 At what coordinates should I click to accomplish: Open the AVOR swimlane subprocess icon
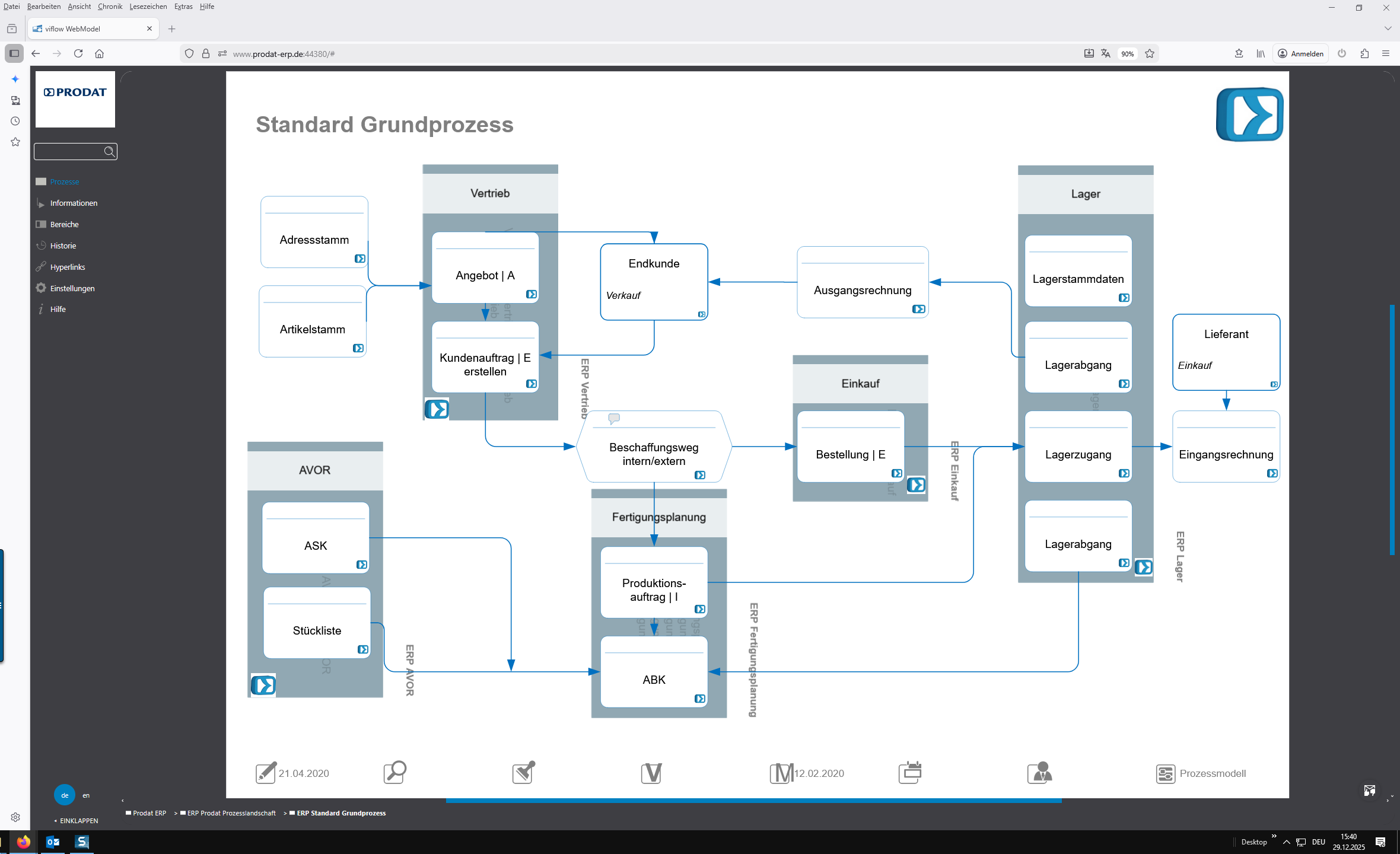click(x=263, y=685)
